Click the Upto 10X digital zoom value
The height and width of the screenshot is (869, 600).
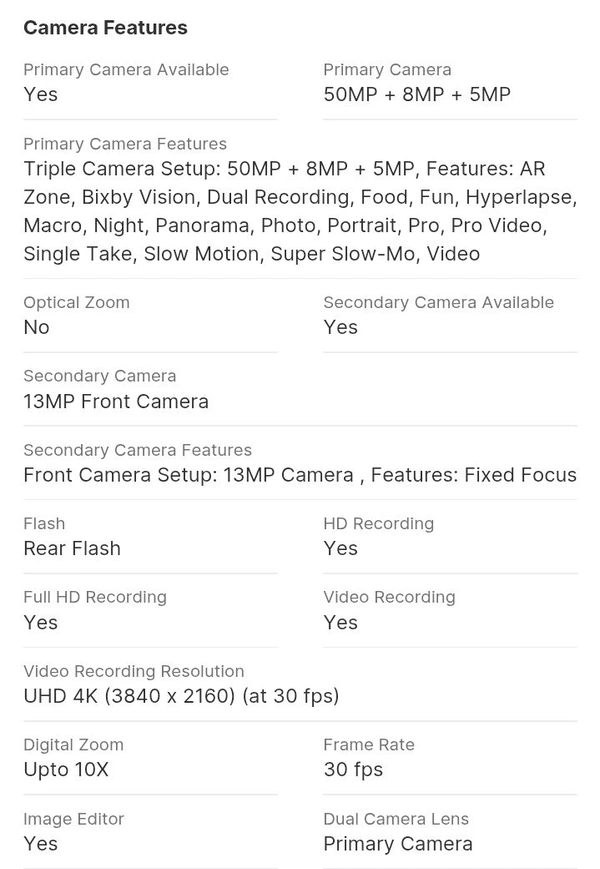click(x=66, y=770)
